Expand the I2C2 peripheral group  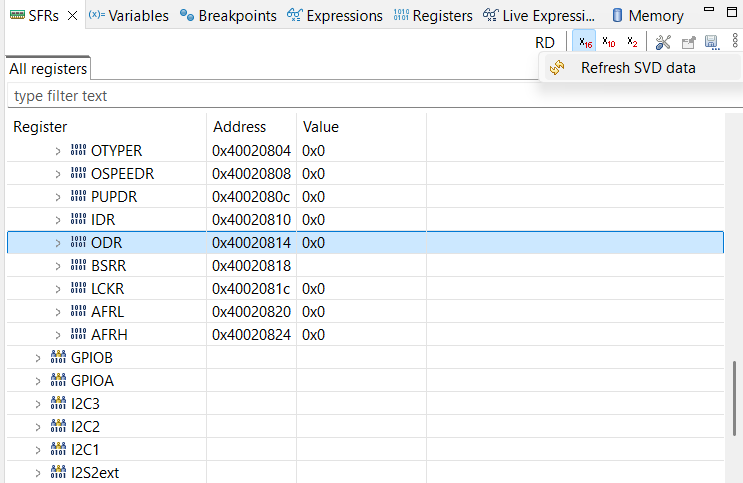tap(38, 427)
